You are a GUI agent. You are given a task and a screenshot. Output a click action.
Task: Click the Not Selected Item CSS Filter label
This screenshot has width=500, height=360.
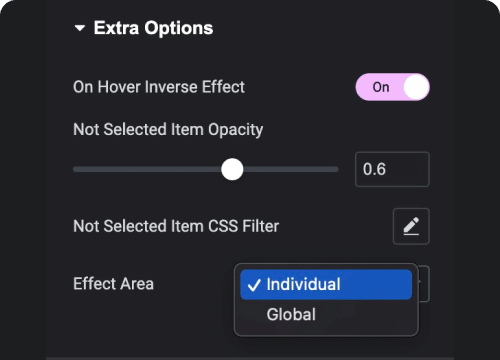[x=176, y=226]
